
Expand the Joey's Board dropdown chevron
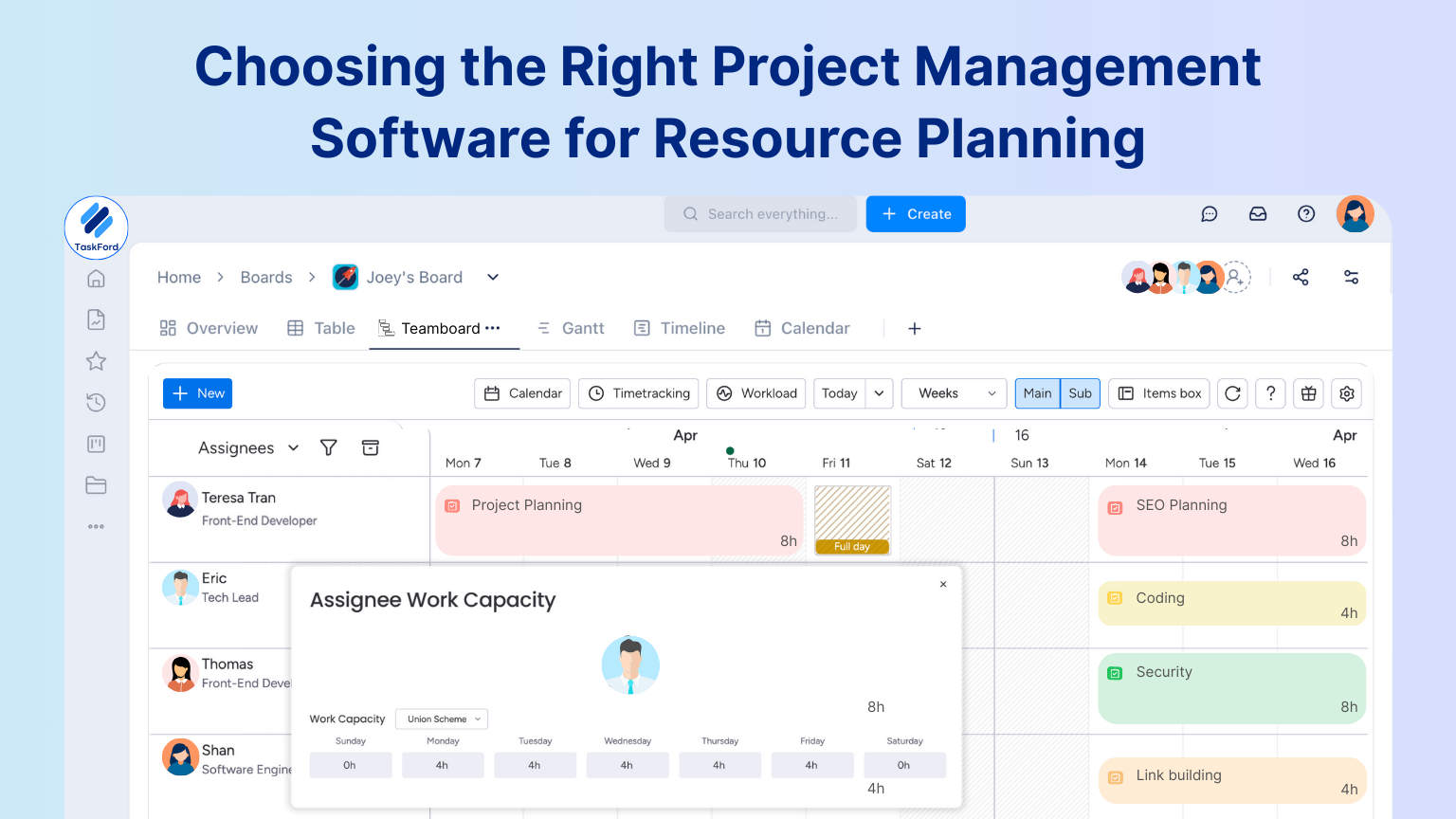tap(493, 277)
